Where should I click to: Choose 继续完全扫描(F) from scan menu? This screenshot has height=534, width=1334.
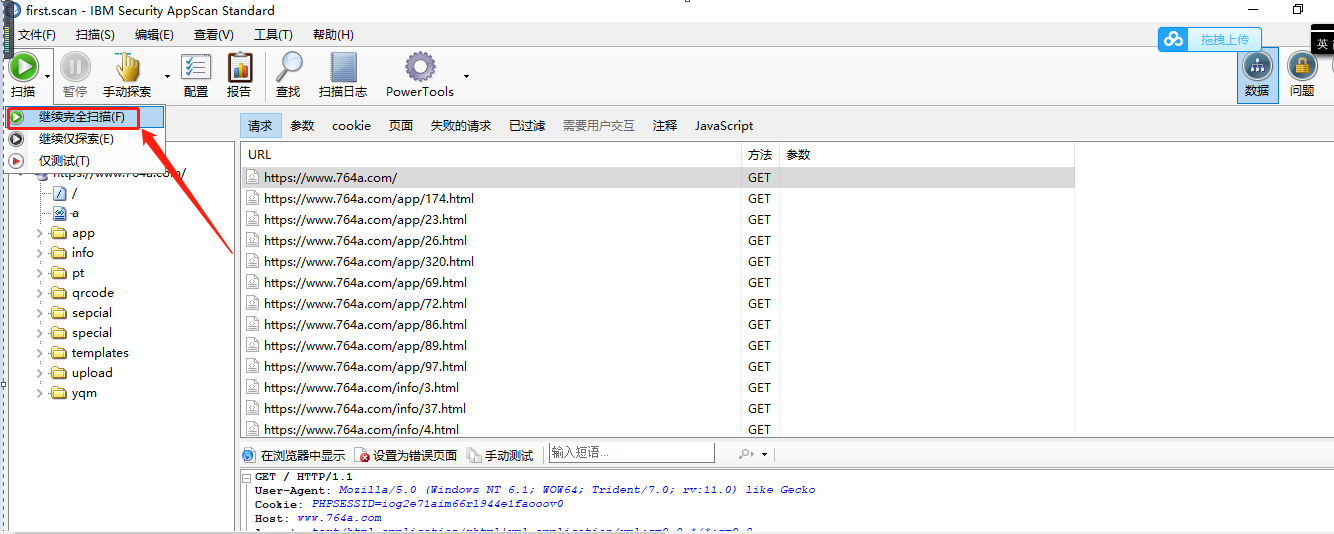pyautogui.click(x=84, y=117)
